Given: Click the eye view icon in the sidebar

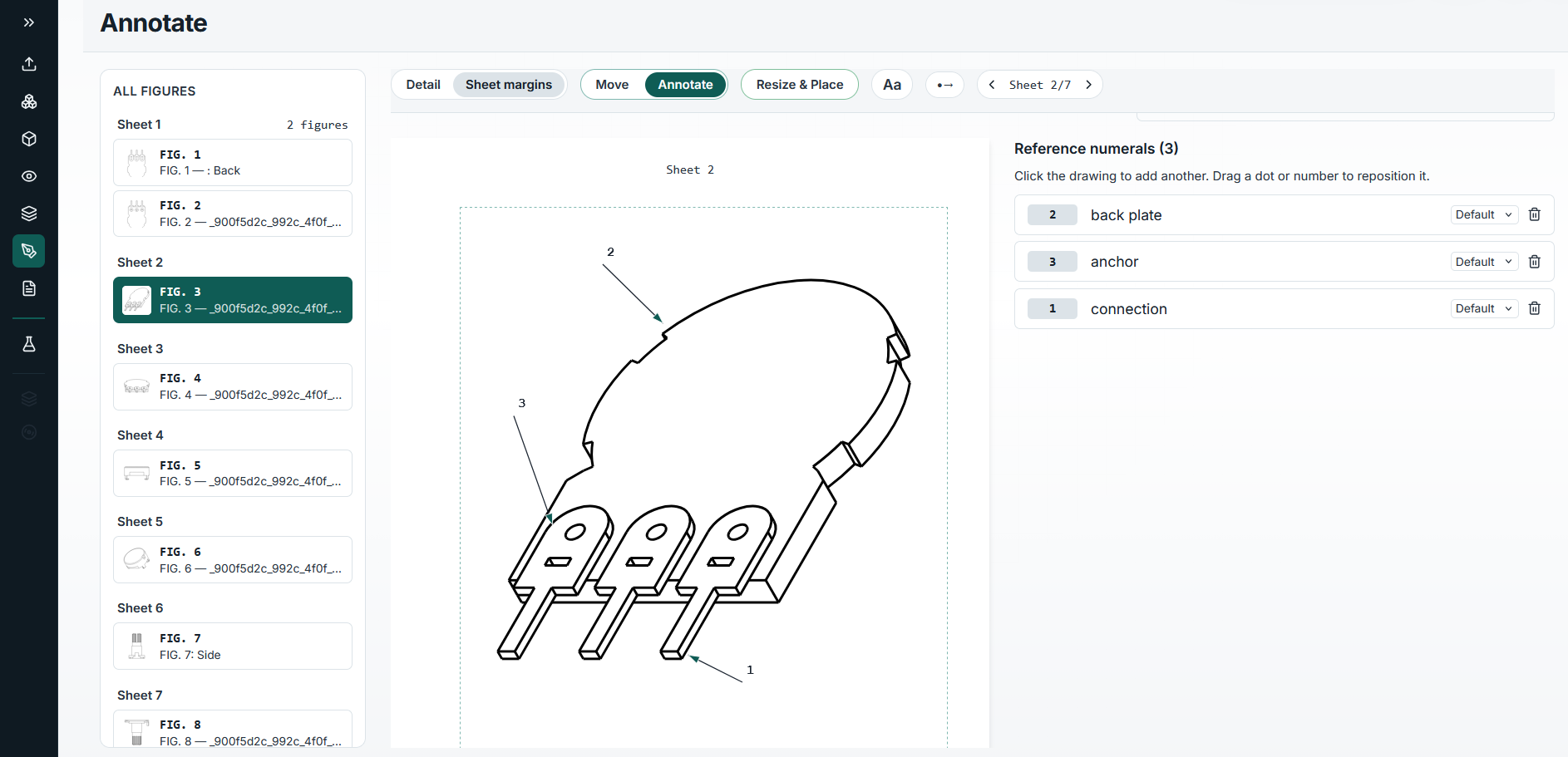Looking at the screenshot, I should (29, 176).
